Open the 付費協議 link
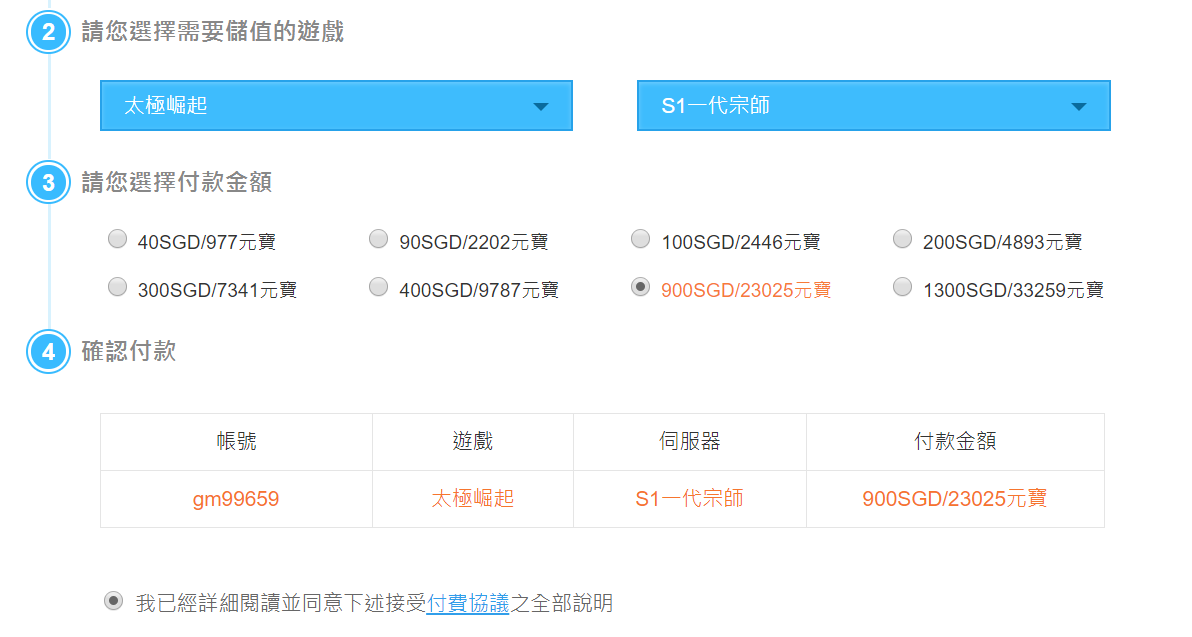The width and height of the screenshot is (1192, 637). [468, 604]
